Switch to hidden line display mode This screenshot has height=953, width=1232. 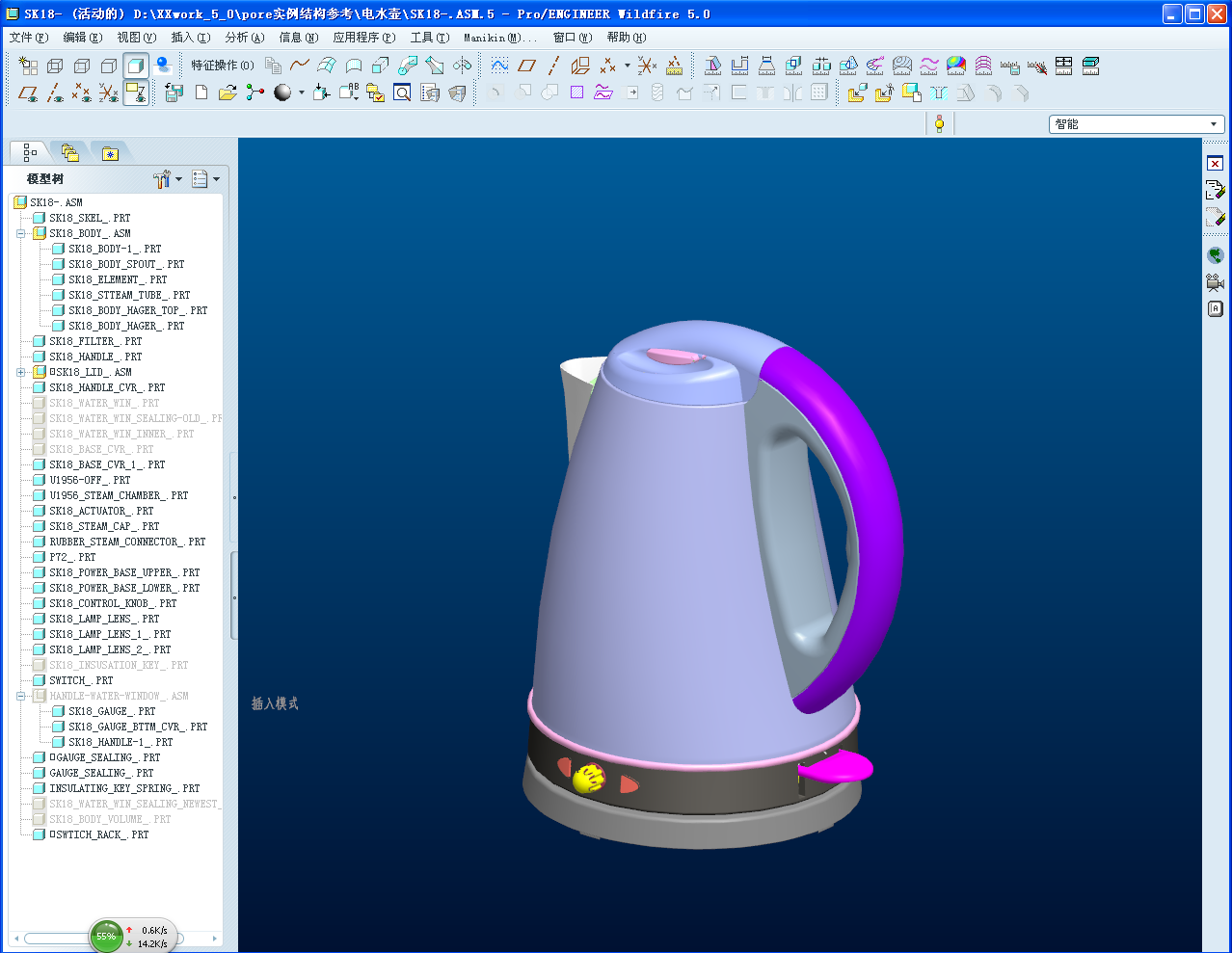[x=82, y=66]
